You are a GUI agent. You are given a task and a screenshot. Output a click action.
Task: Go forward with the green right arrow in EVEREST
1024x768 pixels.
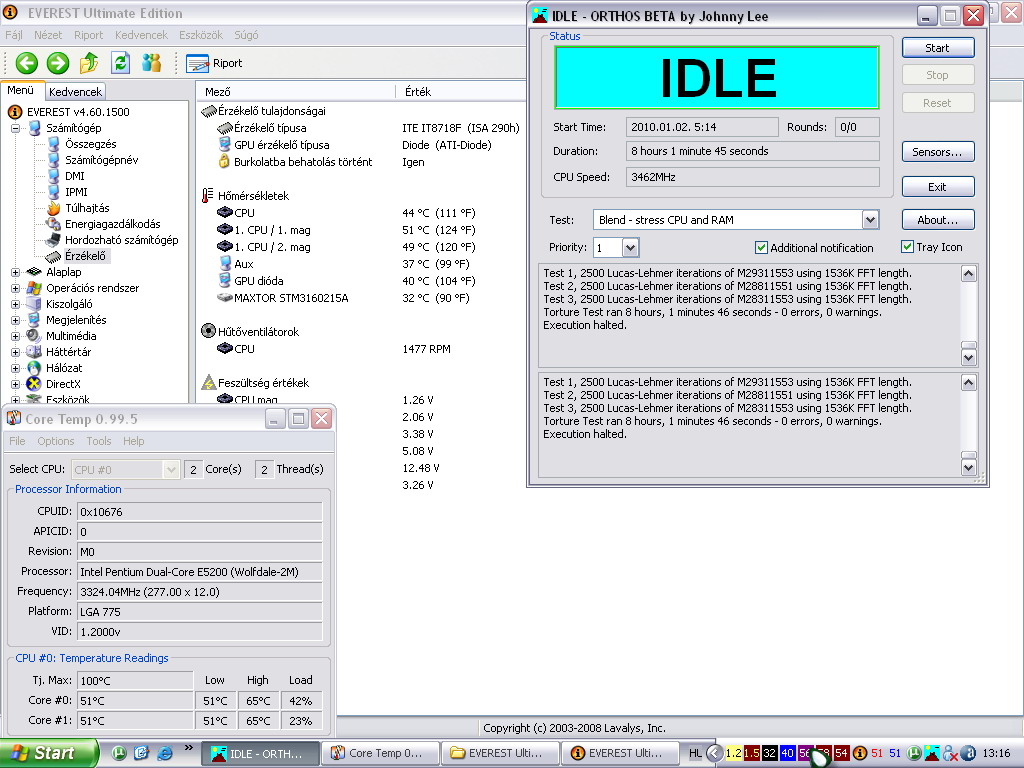(58, 63)
